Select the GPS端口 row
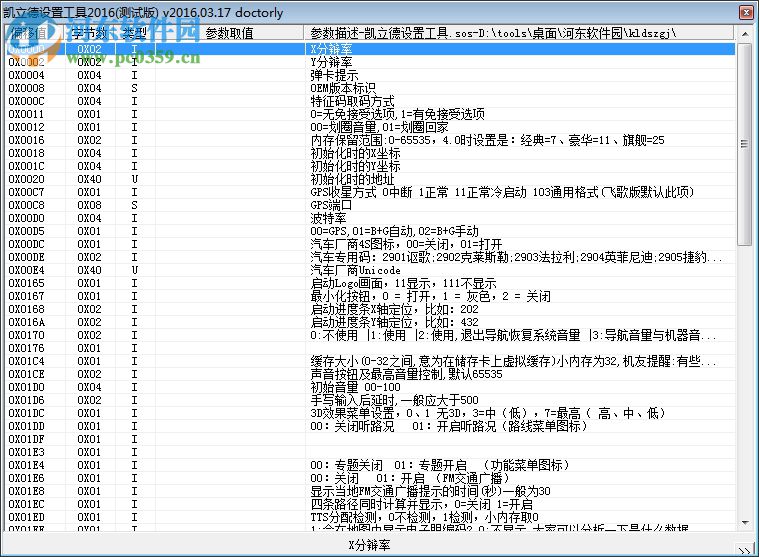The width and height of the screenshot is (759, 557). point(371,205)
